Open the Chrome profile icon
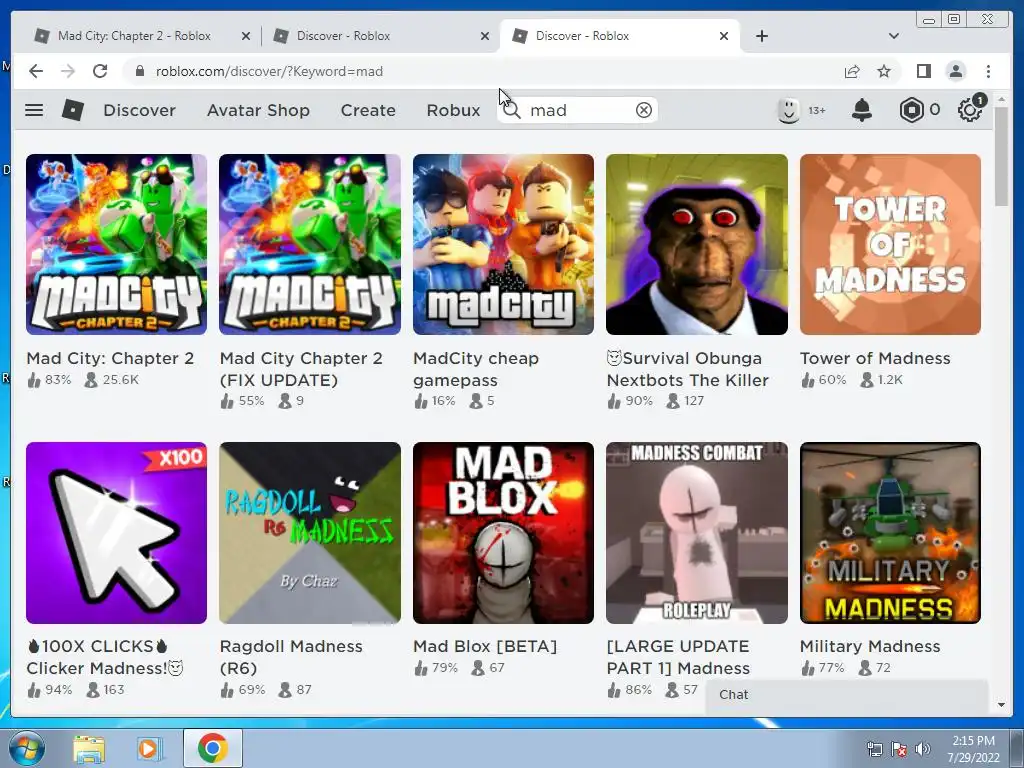This screenshot has height=768, width=1024. click(955, 71)
